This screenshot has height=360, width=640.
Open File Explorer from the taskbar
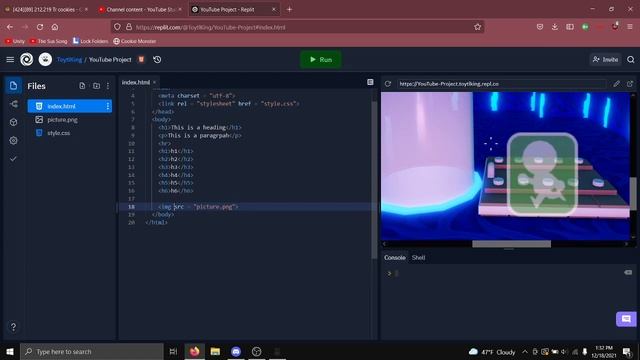[x=215, y=351]
